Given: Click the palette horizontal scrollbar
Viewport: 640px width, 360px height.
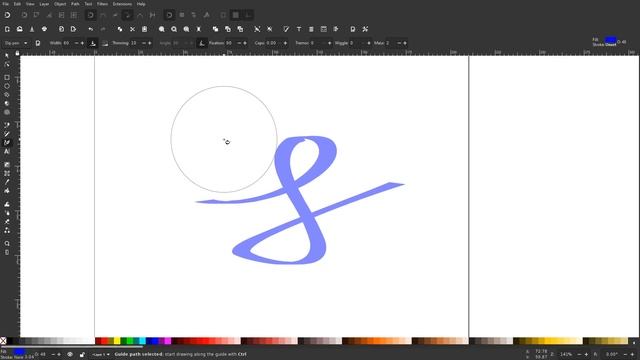Looking at the screenshot, I should click(x=71, y=347).
